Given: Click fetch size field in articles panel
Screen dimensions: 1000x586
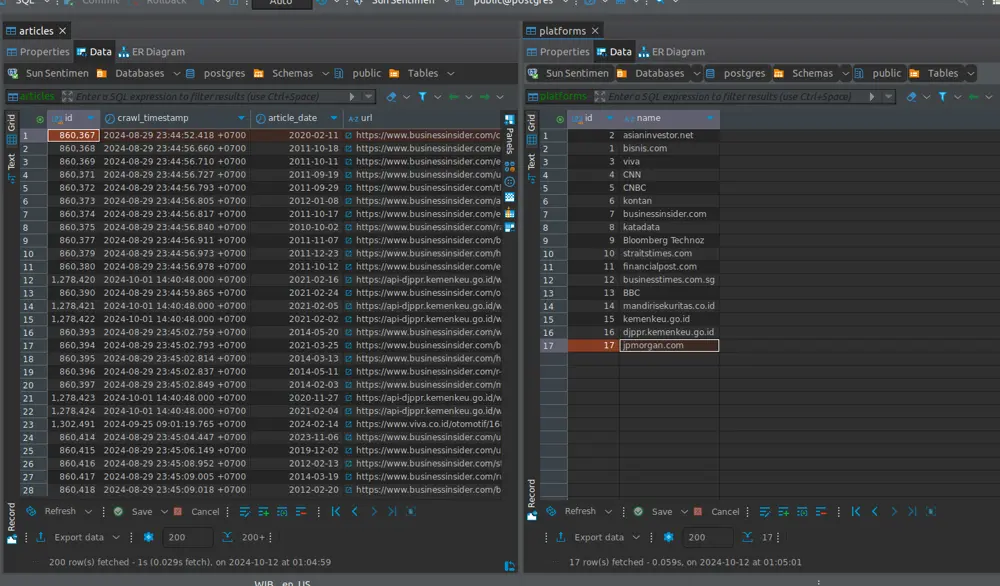Looking at the screenshot, I should click(x=187, y=538).
